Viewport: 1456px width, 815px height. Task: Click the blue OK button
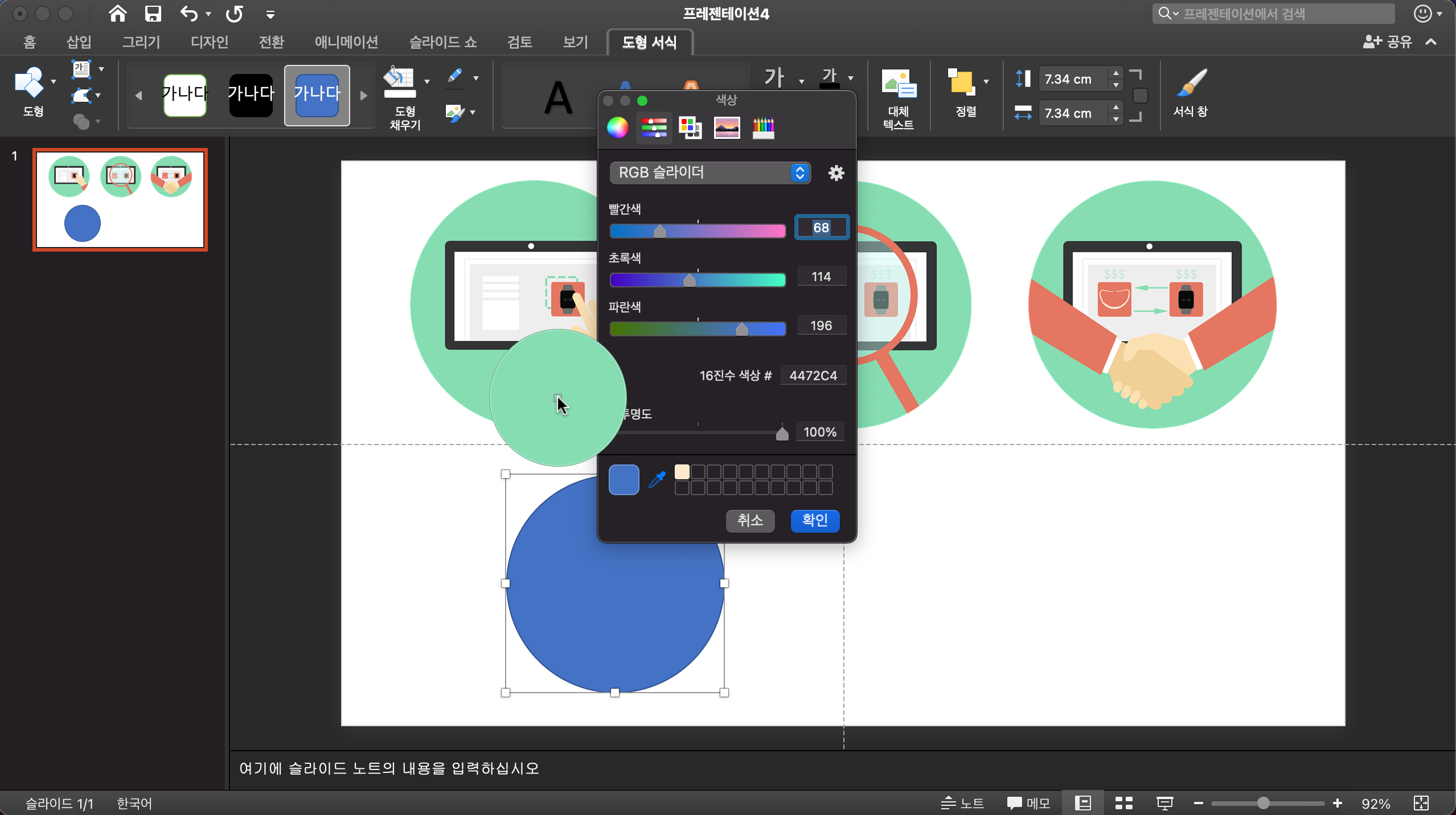point(814,520)
